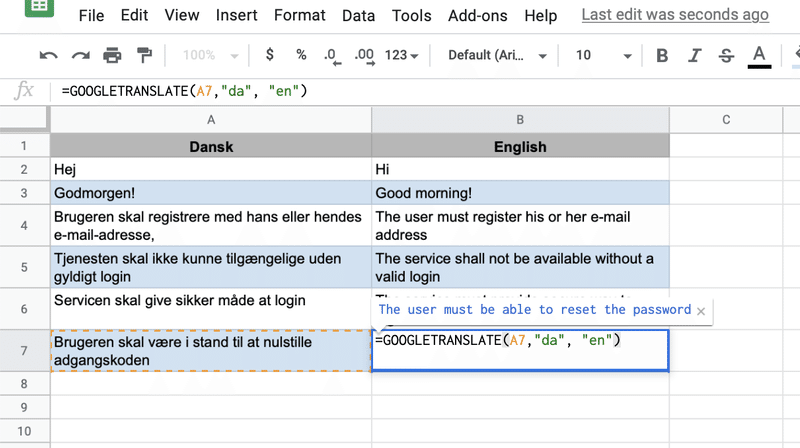Click cell 'The user must register his or her e-mail address'
The width and height of the screenshot is (800, 448).
[x=520, y=226]
